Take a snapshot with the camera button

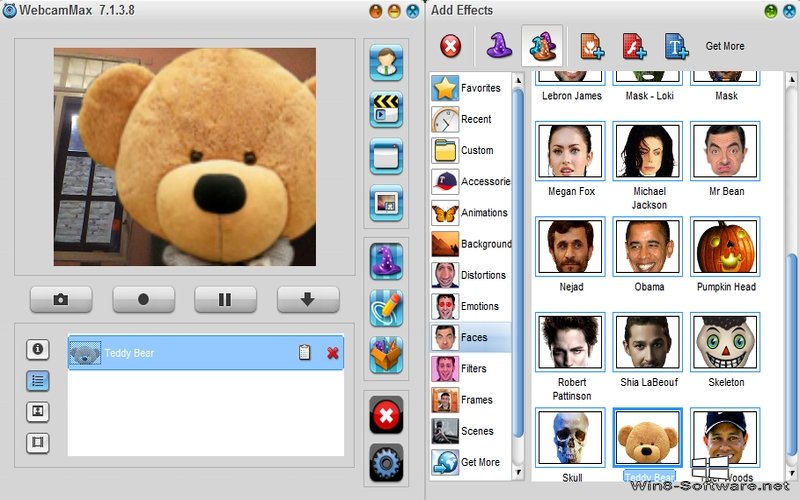61,299
